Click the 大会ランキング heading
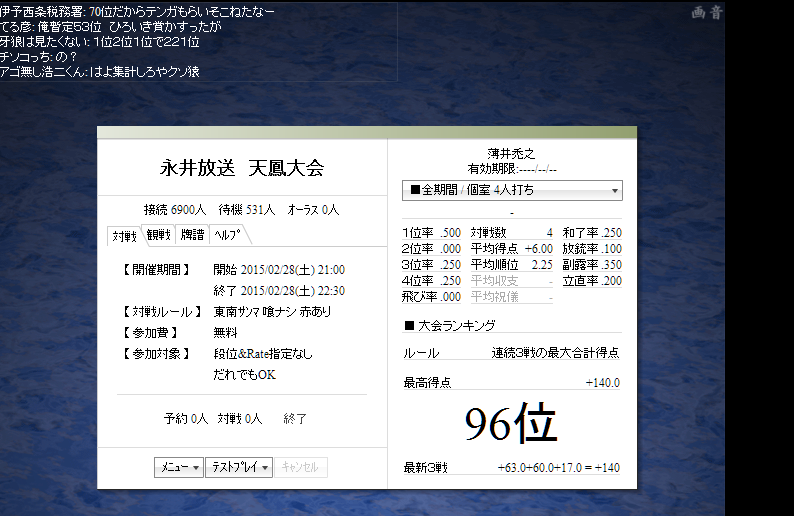Viewport: 794px width, 516px height. click(x=450, y=326)
